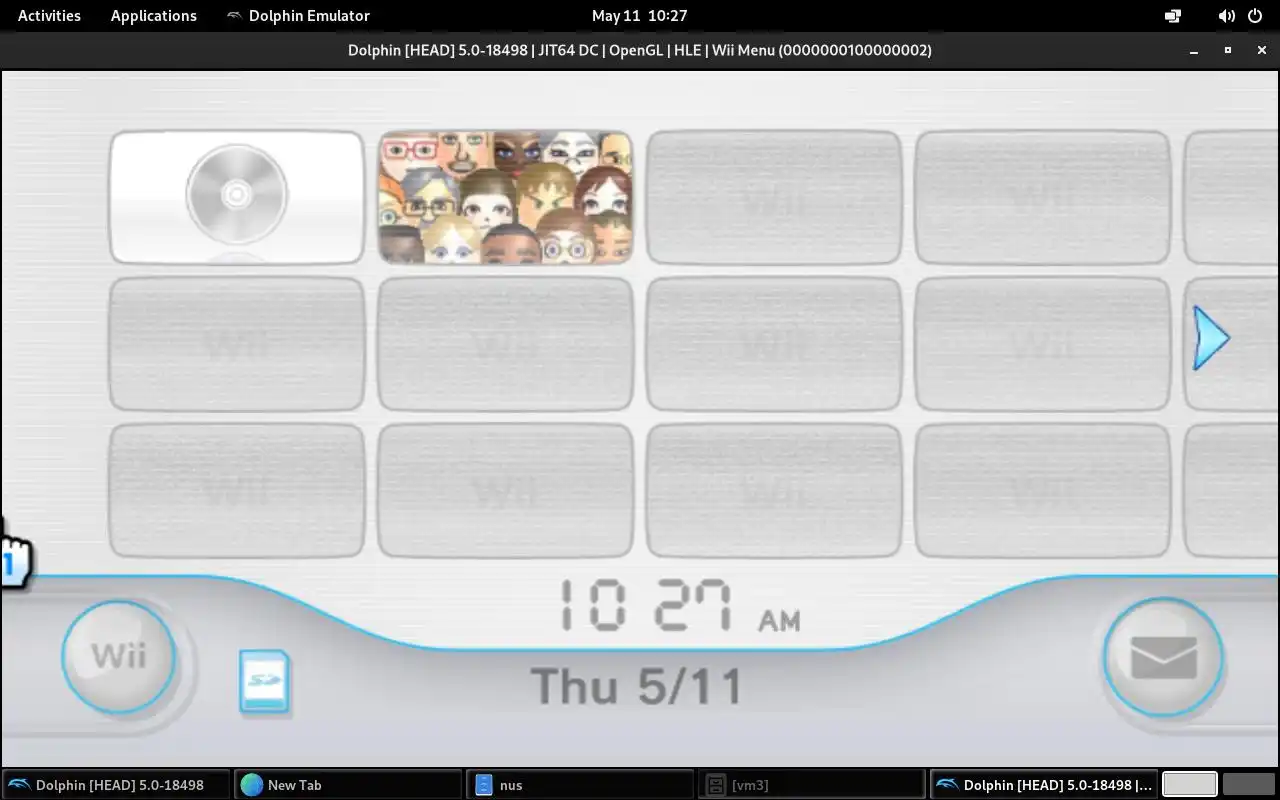Switch to the nus taskbar window
This screenshot has width=1280, height=800.
580,785
